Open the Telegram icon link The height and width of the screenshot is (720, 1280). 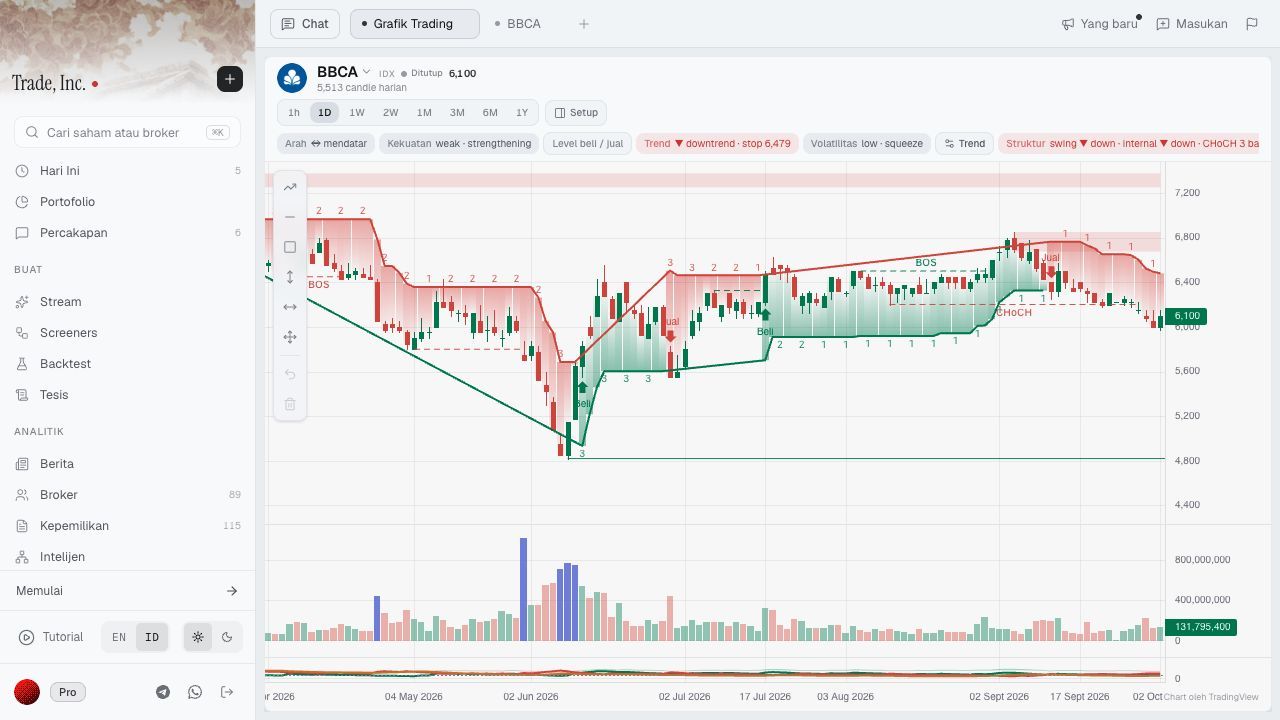(x=163, y=692)
